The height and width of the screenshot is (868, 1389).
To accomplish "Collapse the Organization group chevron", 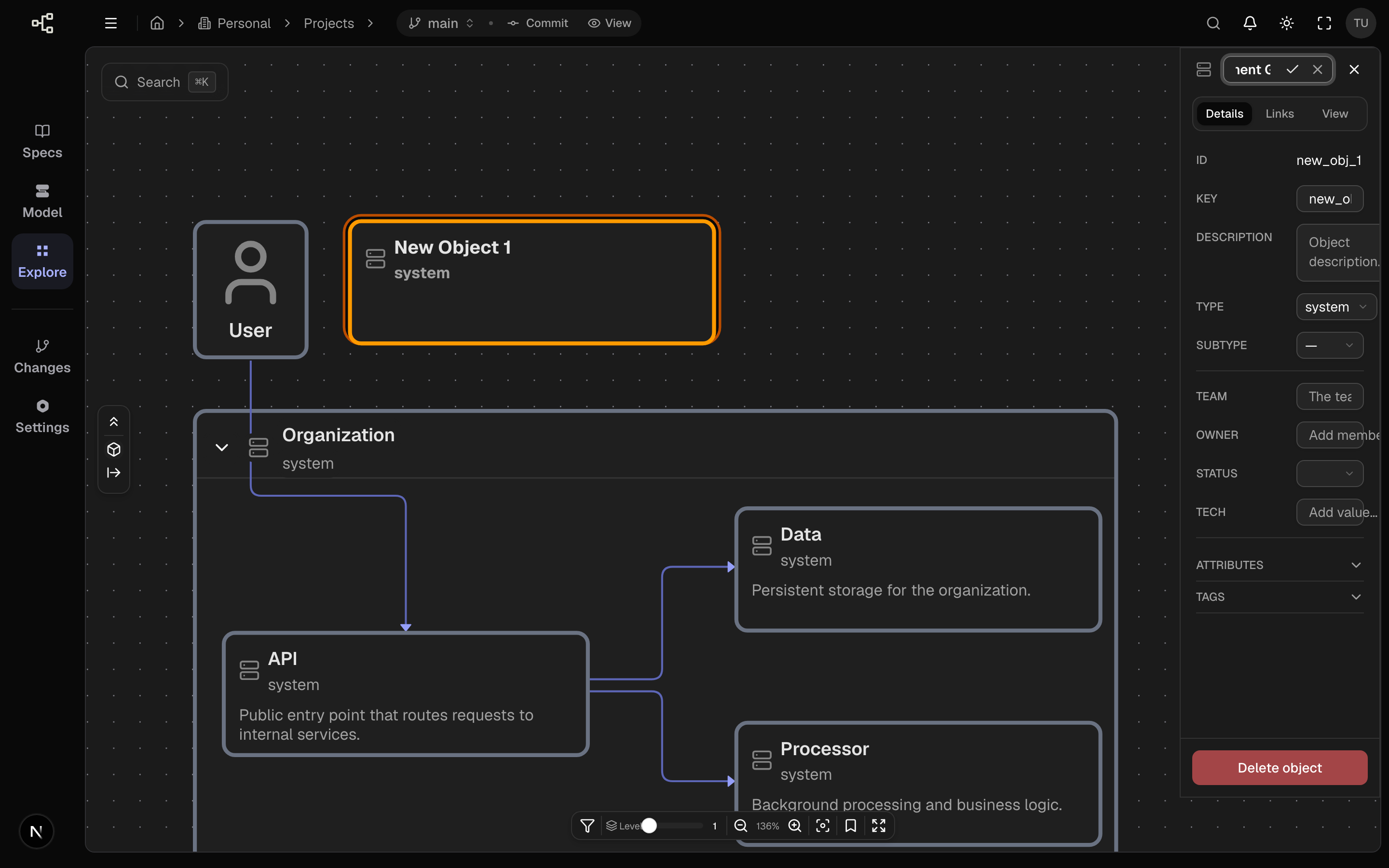I will pyautogui.click(x=221, y=447).
